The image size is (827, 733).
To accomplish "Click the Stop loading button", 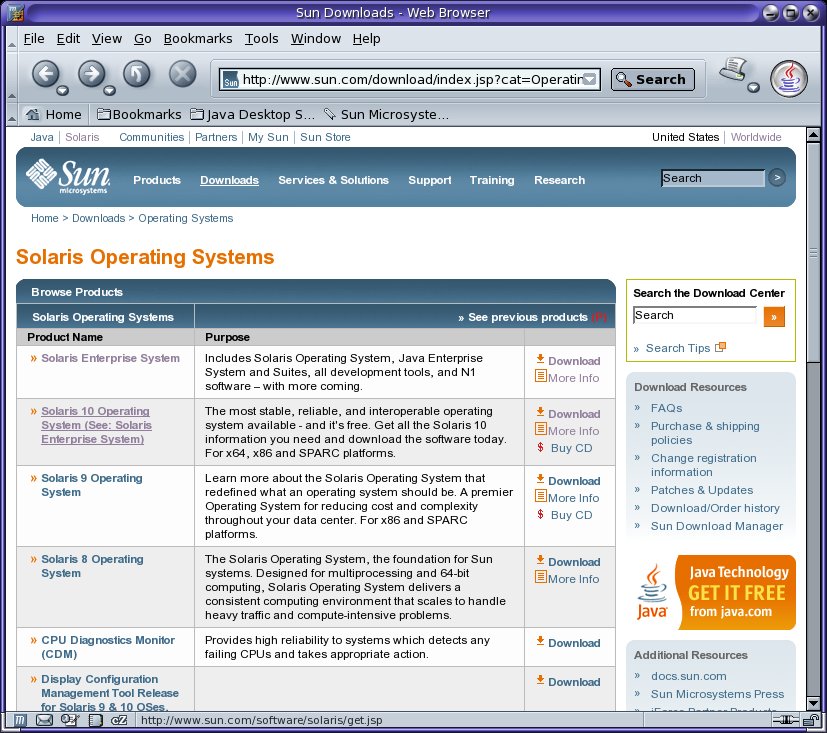I will coord(182,74).
